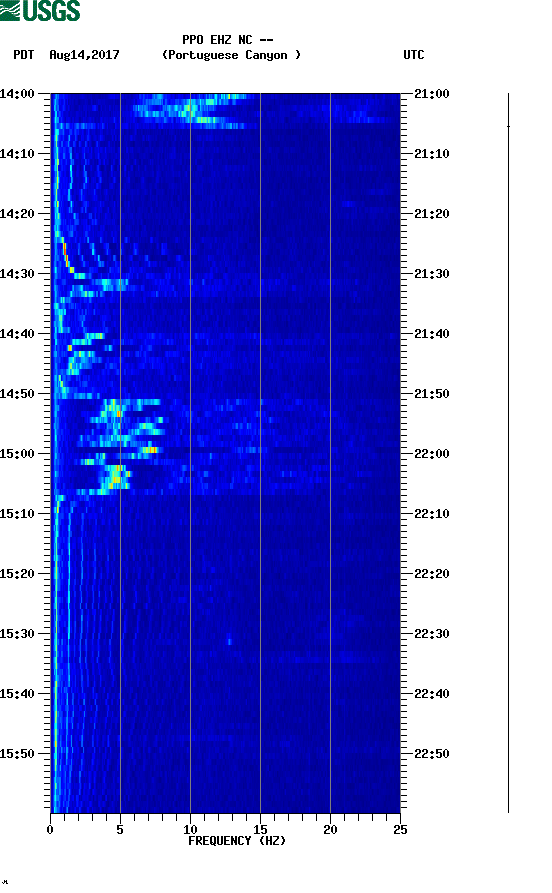
Task: Click the 15:50 PDT time label
Action: (17, 754)
